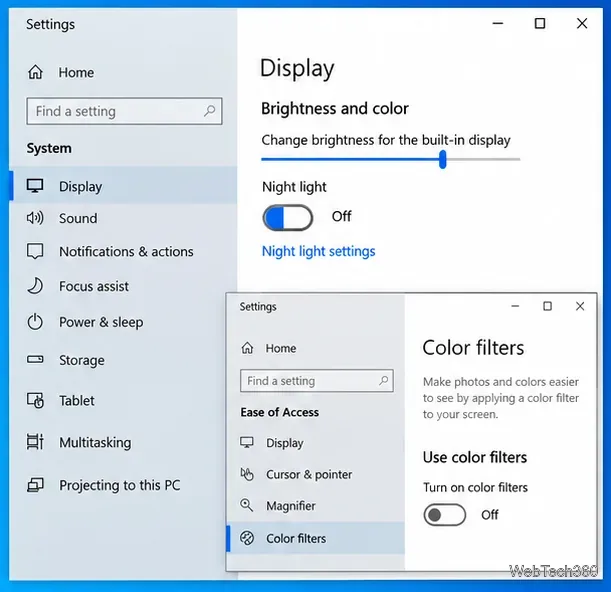Select Display in the System sidebar

click(x=123, y=186)
